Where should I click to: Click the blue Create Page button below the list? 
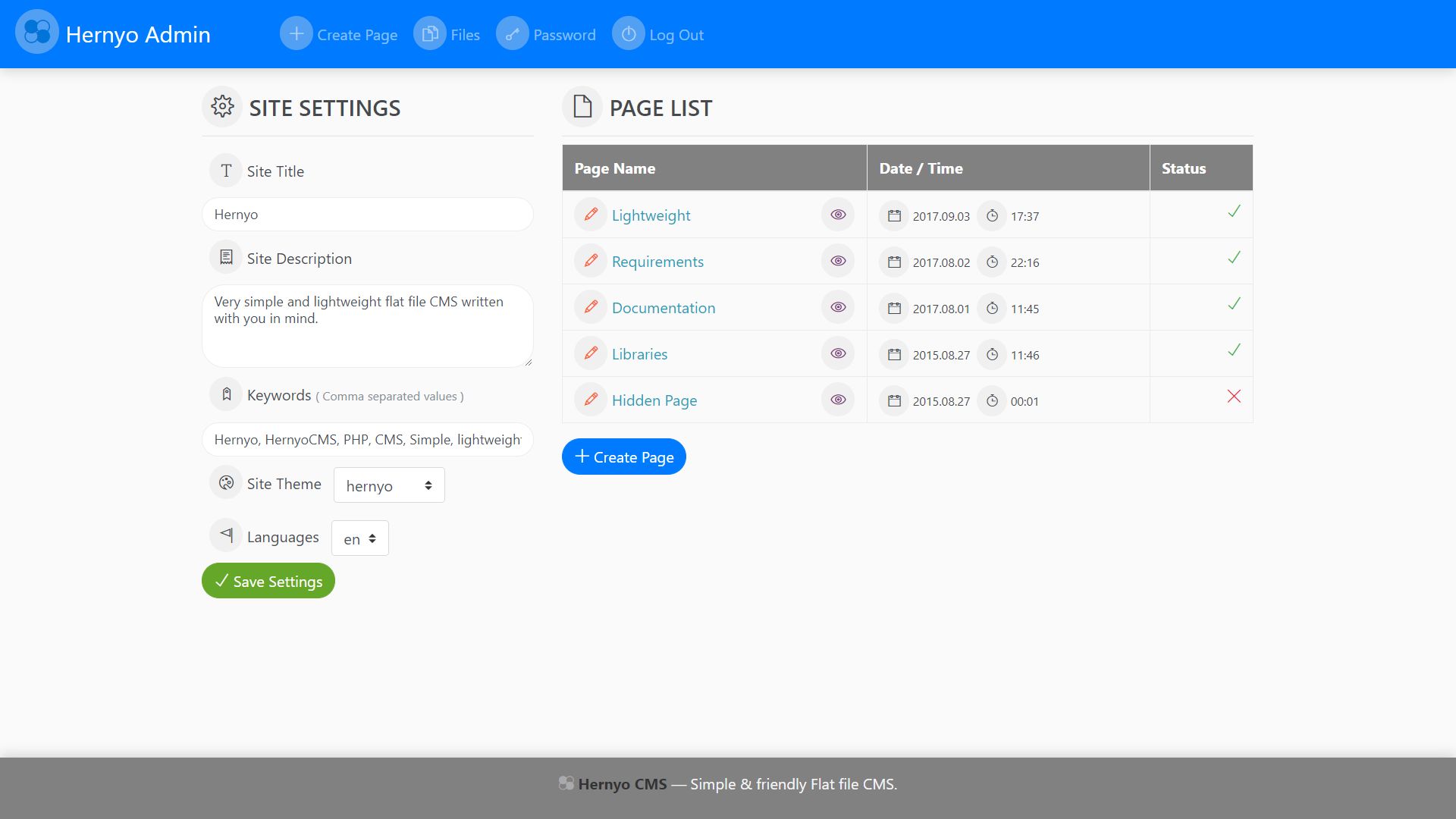coord(623,457)
